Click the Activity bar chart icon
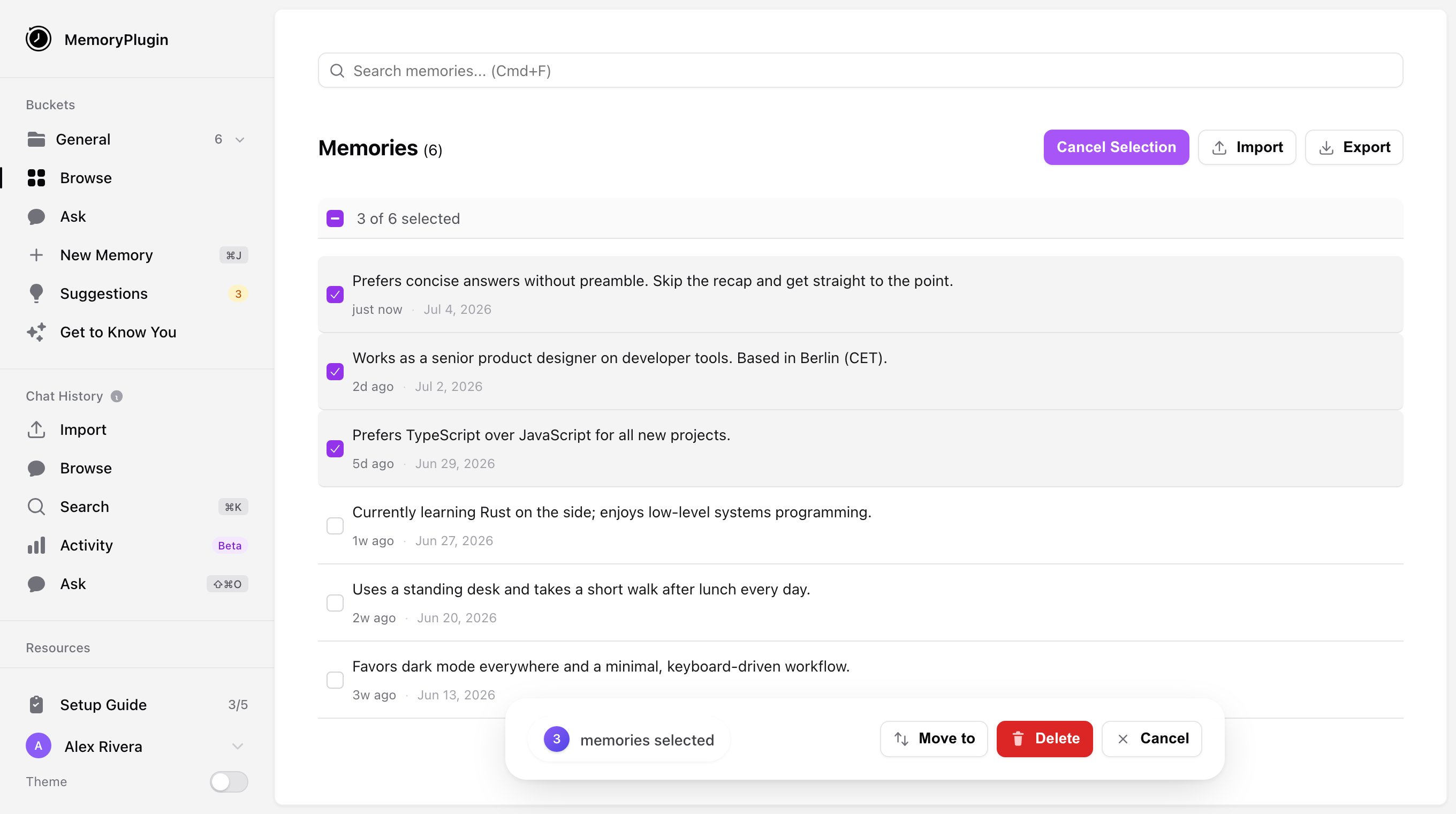The width and height of the screenshot is (1456, 814). click(36, 546)
